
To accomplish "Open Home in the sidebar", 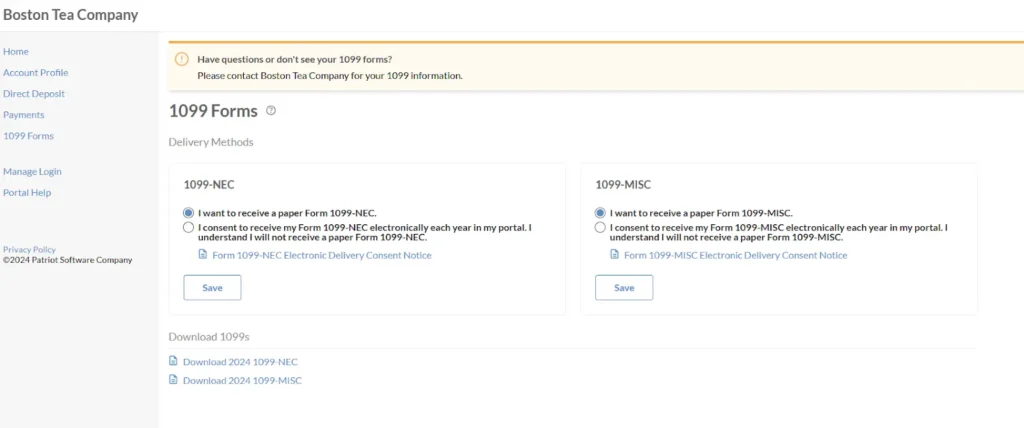I will (x=16, y=52).
